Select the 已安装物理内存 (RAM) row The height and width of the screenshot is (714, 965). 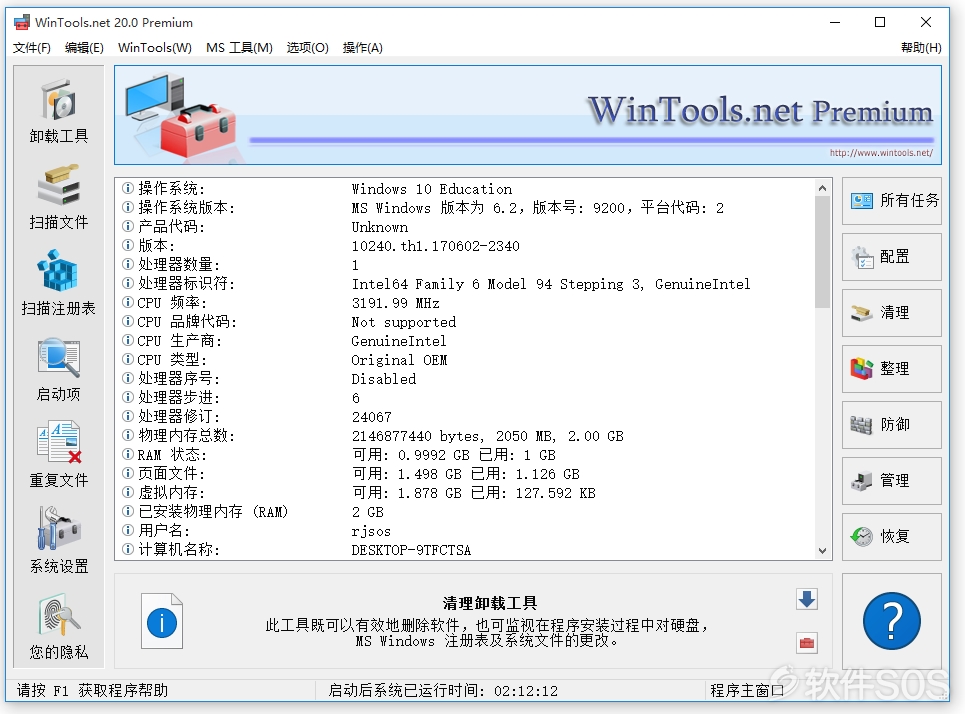[x=465, y=511]
